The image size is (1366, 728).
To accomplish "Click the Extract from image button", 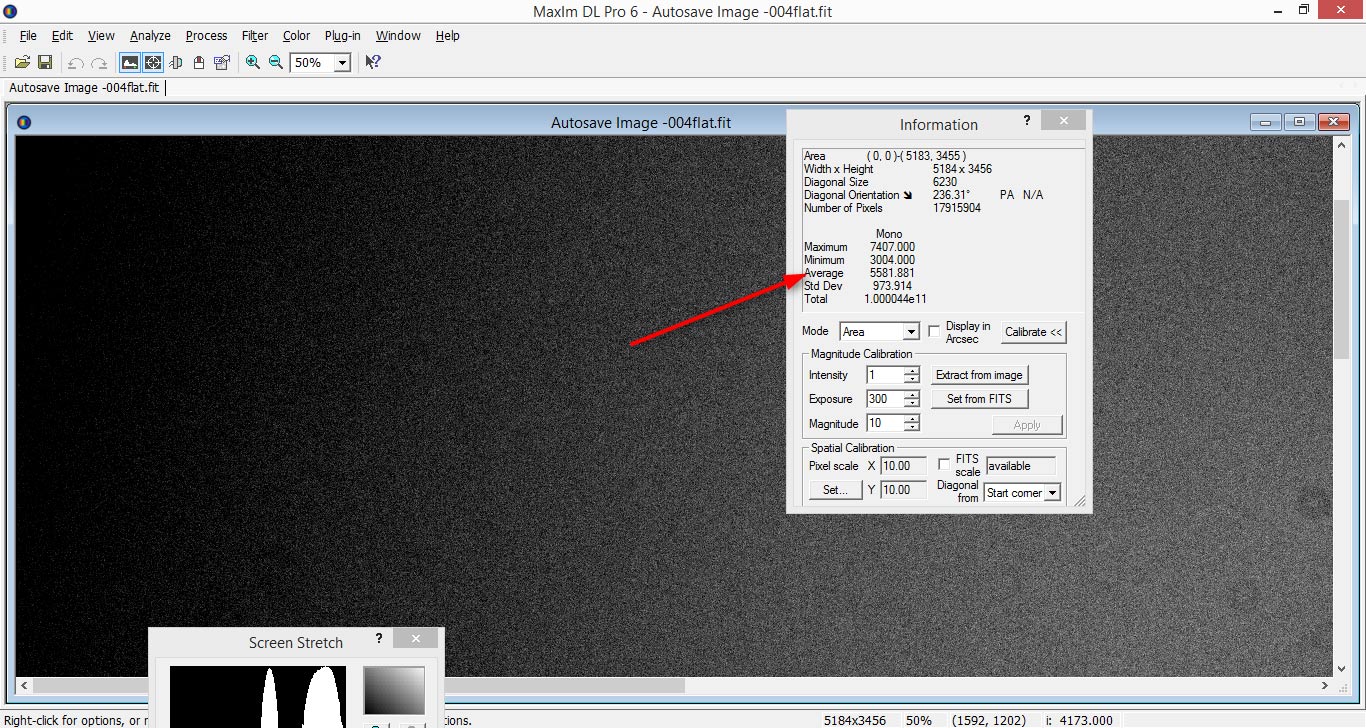I will point(979,375).
